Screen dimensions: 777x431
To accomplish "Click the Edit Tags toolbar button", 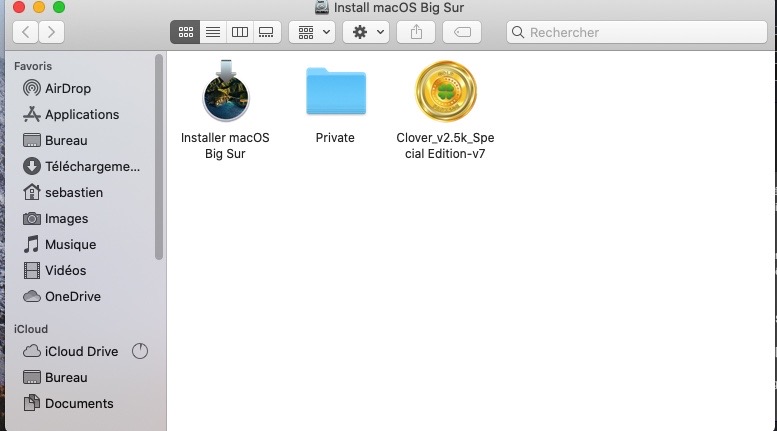I will pos(462,32).
